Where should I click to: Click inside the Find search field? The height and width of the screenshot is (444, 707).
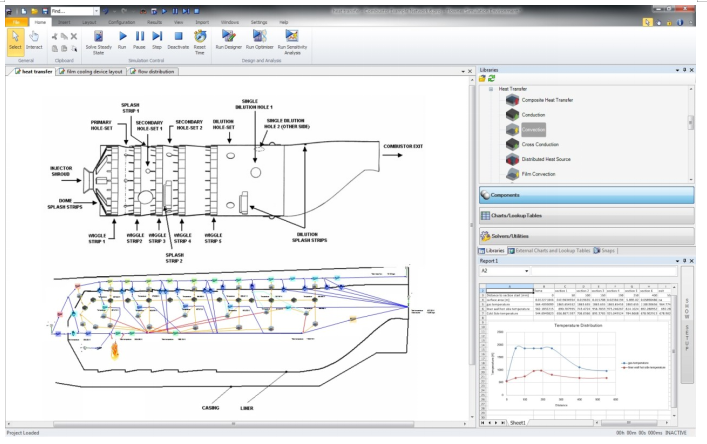tap(72, 11)
